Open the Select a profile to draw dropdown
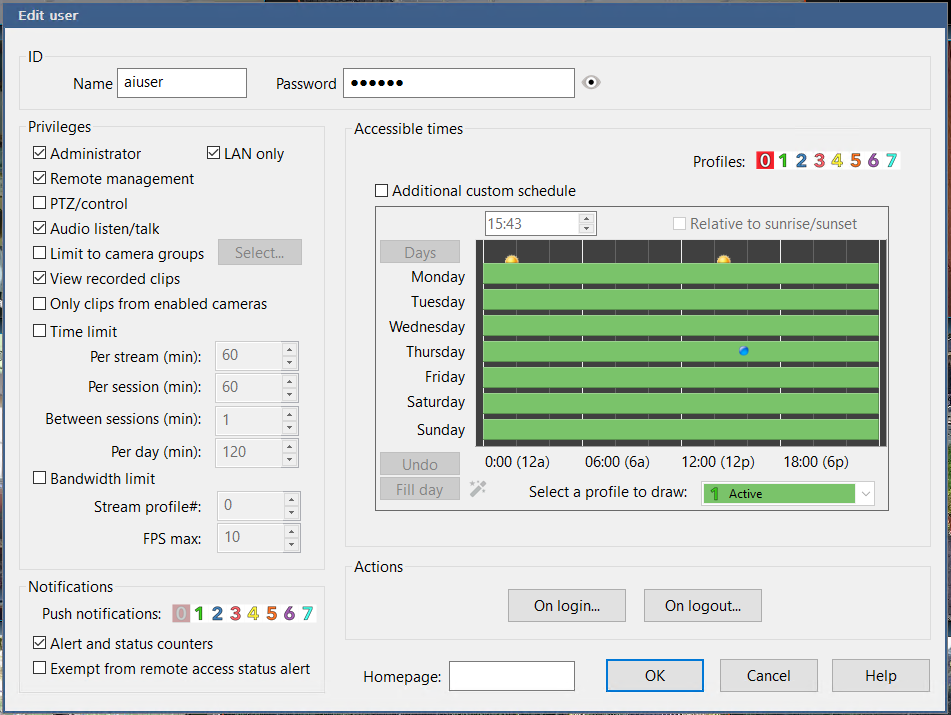 [865, 493]
